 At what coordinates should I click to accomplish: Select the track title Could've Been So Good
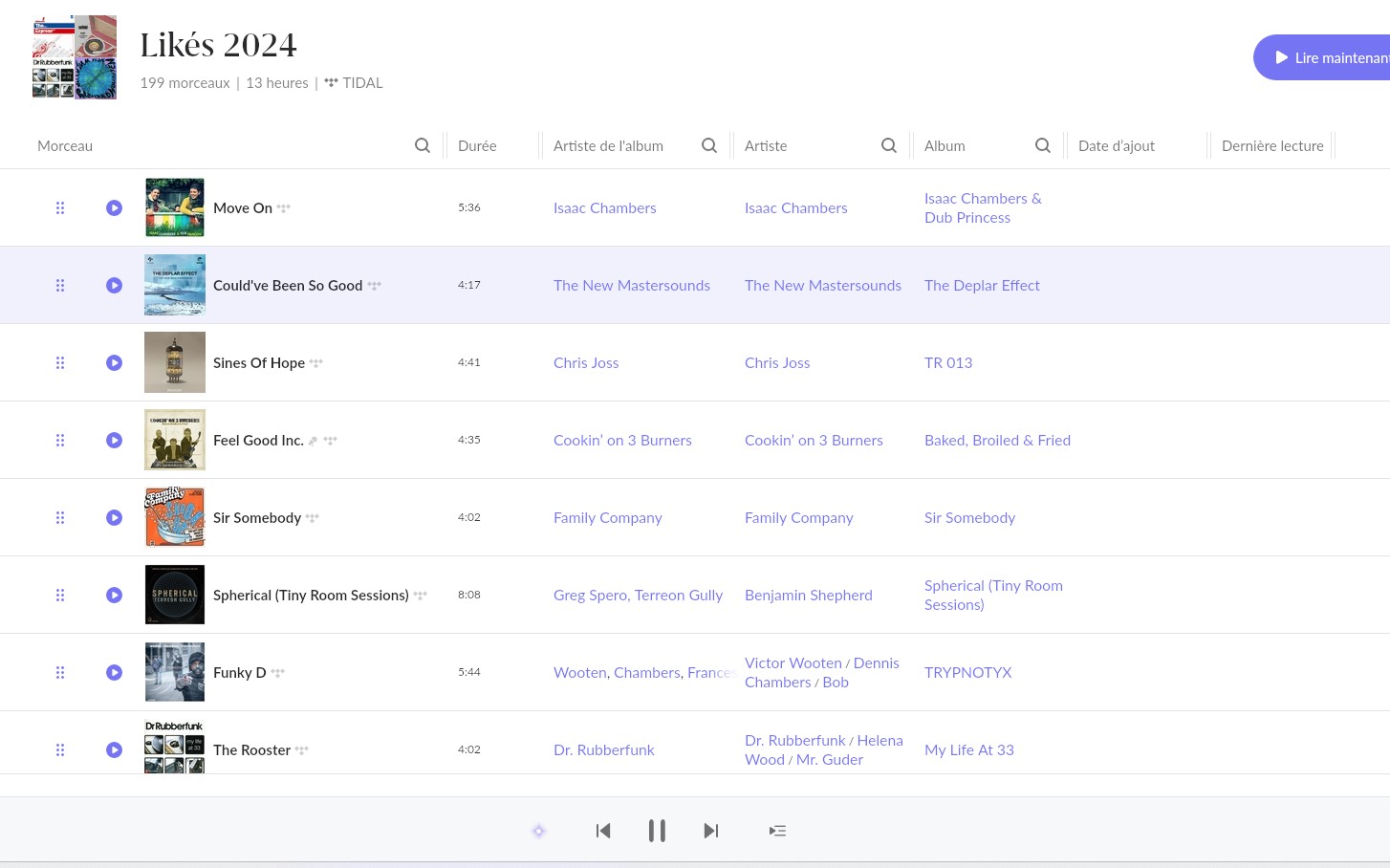(288, 285)
